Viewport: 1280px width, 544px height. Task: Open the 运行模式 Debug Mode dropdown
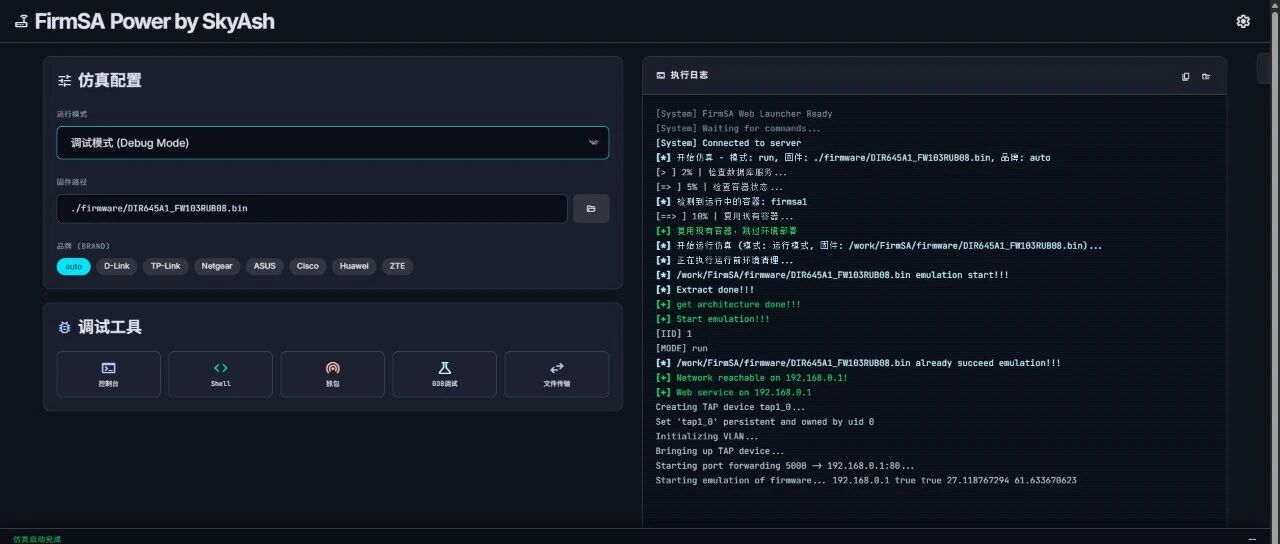tap(333, 143)
